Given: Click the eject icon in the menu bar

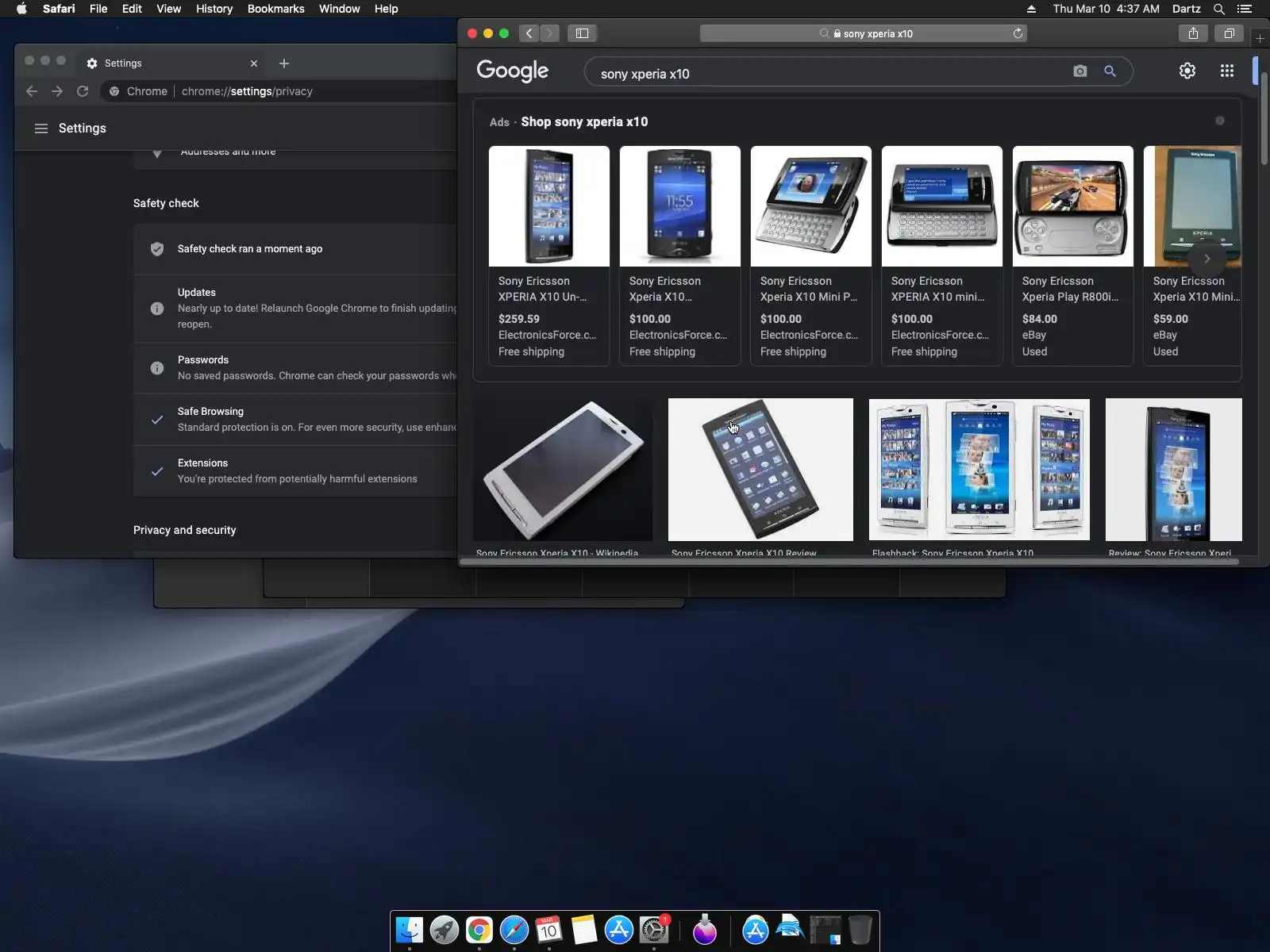Looking at the screenshot, I should (x=1031, y=9).
